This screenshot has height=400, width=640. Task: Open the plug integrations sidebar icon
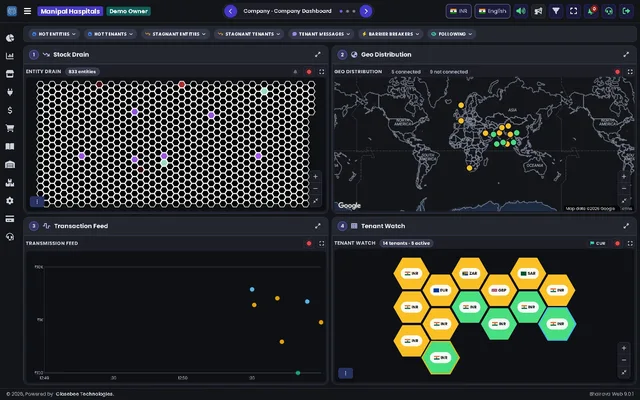click(x=10, y=92)
